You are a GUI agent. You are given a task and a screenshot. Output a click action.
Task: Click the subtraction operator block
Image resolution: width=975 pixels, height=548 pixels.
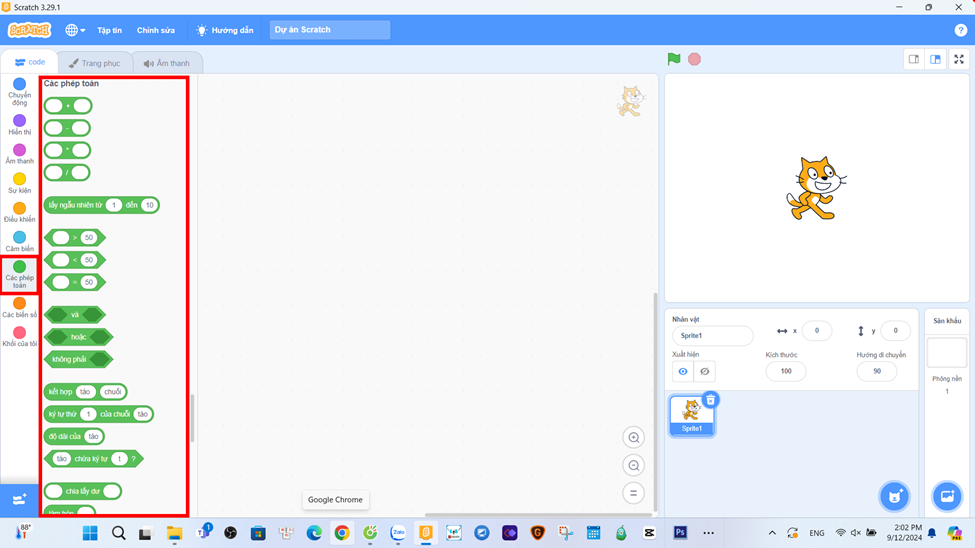pyautogui.click(x=67, y=128)
